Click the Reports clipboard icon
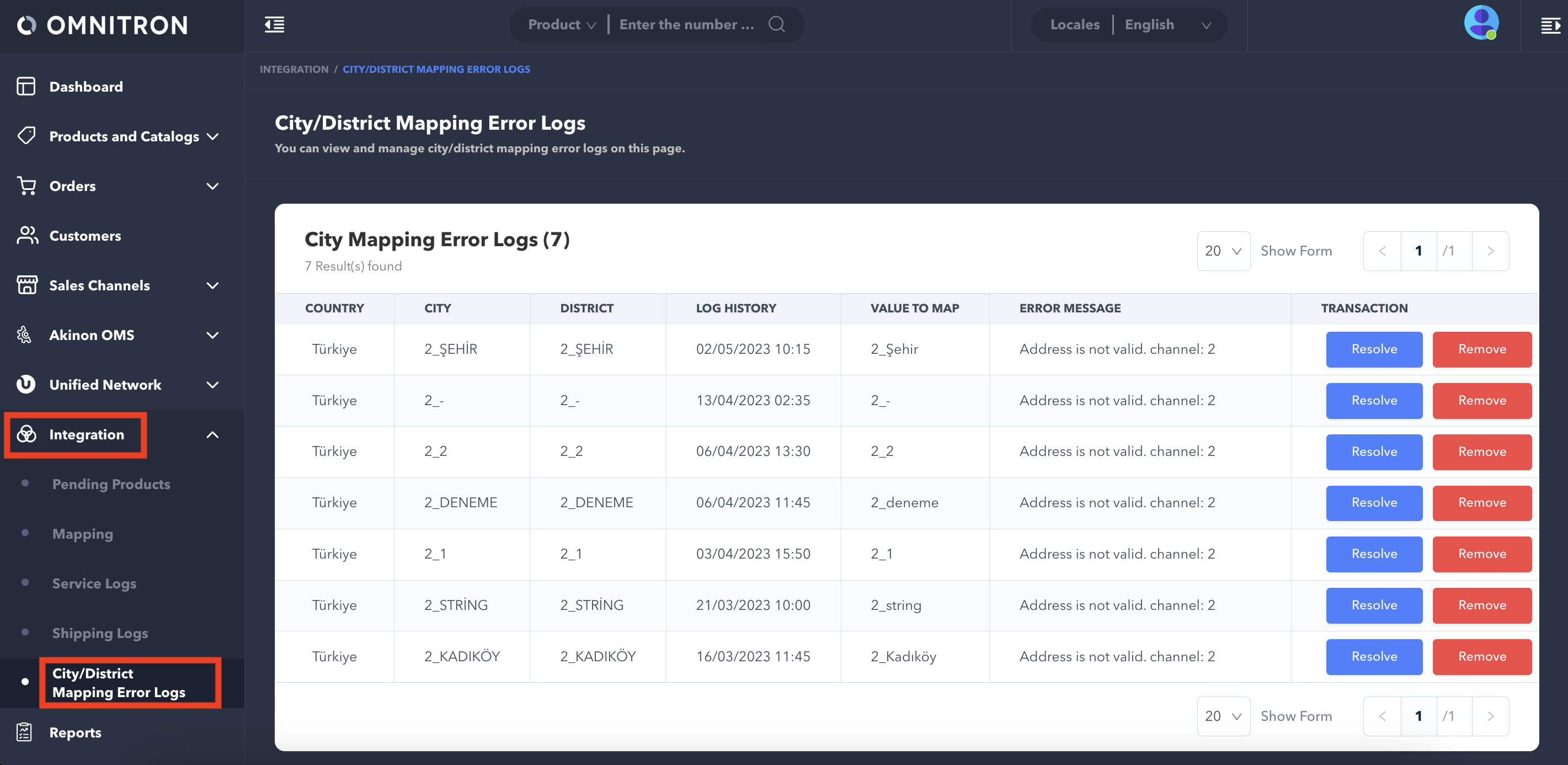 (x=24, y=732)
